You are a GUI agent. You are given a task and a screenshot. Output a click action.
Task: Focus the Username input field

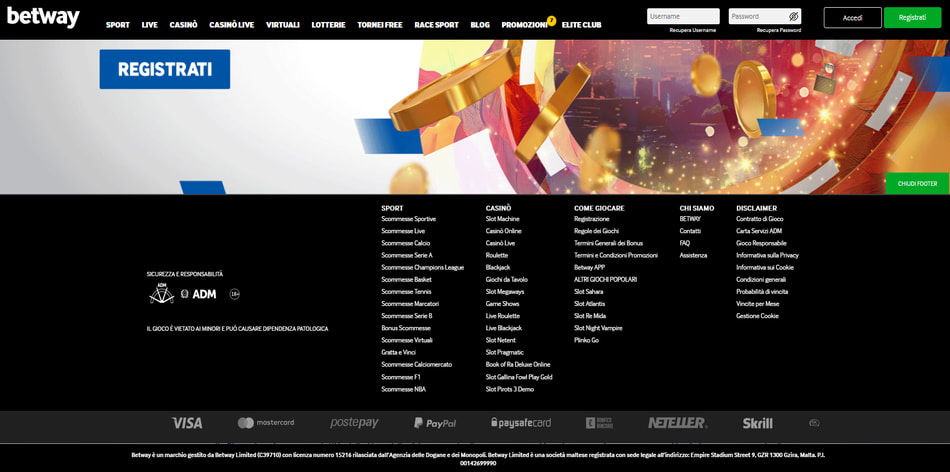click(683, 16)
